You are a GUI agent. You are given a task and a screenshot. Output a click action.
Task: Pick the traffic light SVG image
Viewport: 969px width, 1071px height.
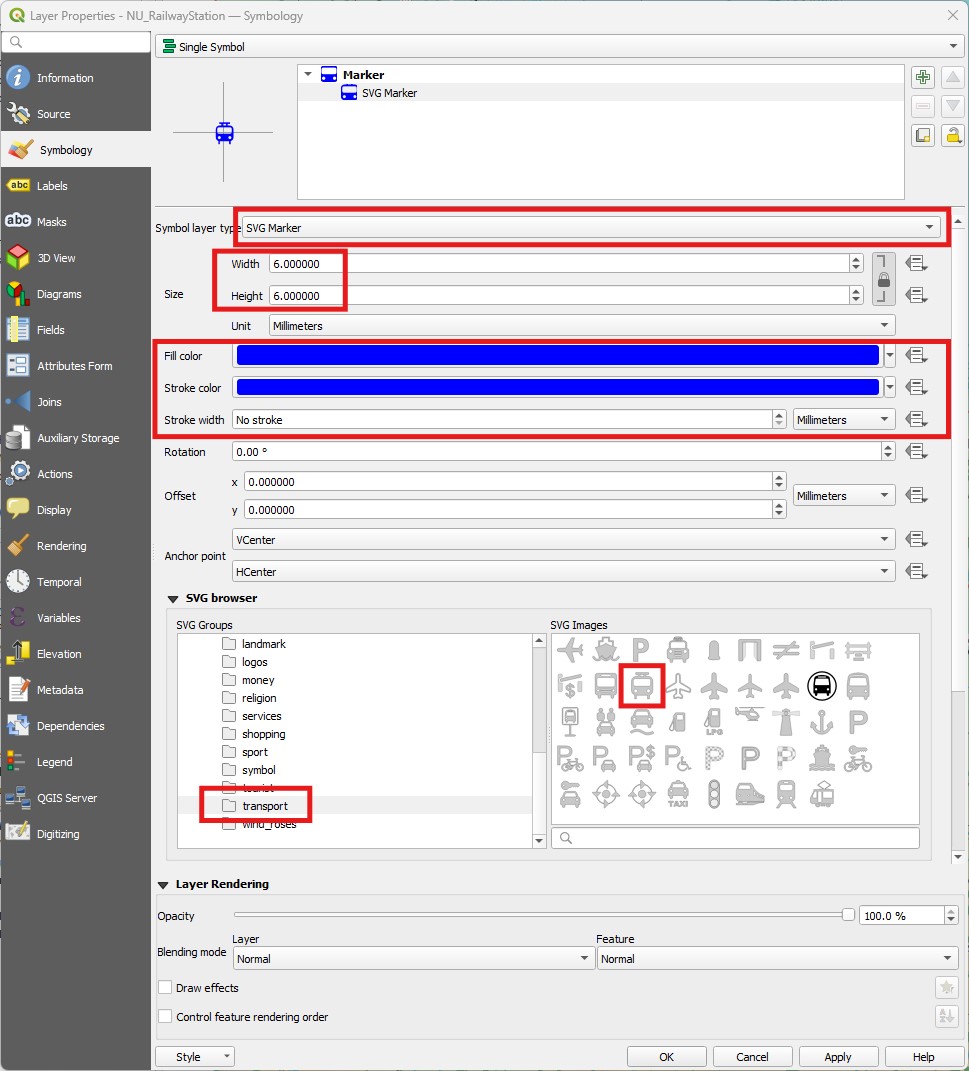[x=714, y=794]
